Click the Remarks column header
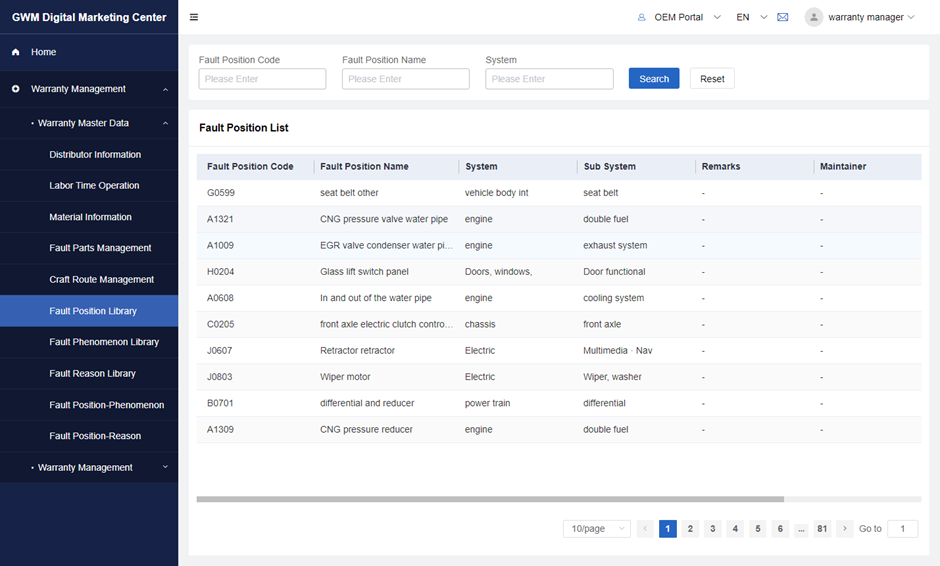940x566 pixels. [x=721, y=167]
